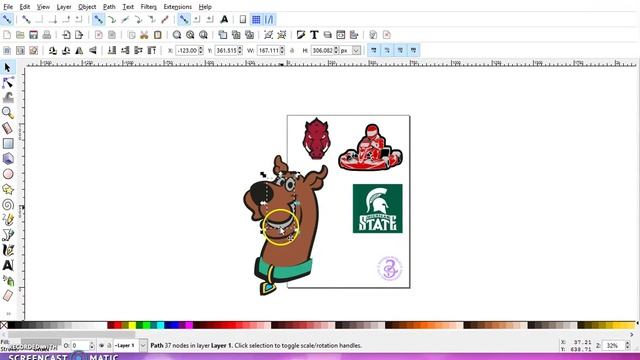The height and width of the screenshot is (360, 640).
Task: Select the Pencil freehand tool
Action: 8,220
